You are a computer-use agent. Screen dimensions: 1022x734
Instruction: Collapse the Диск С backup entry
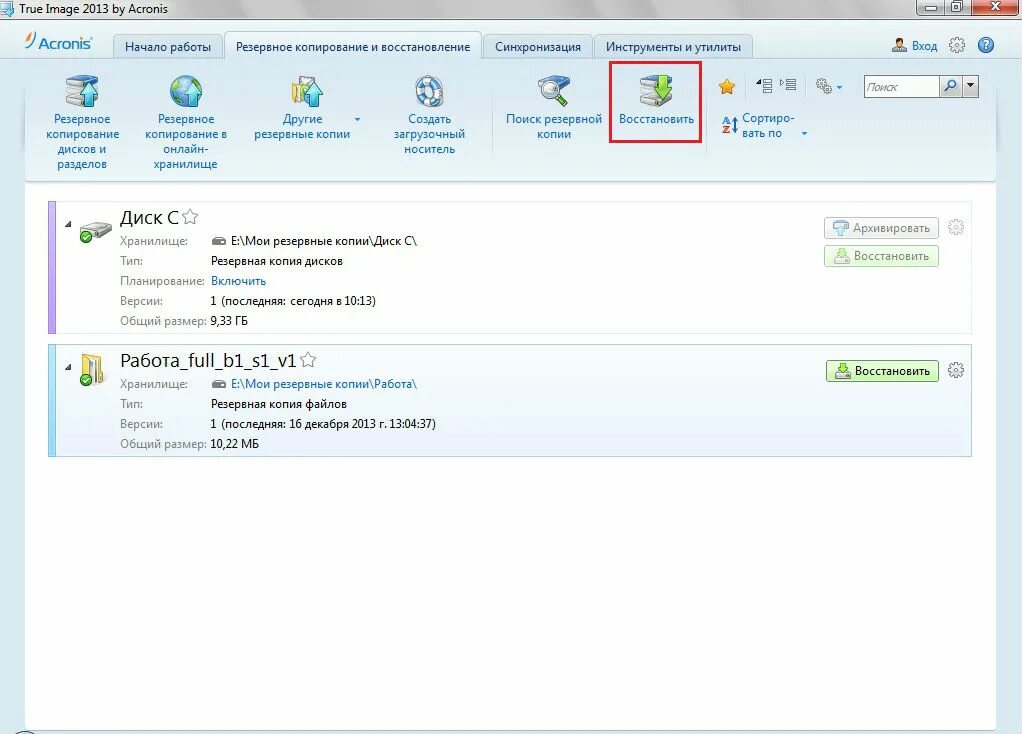(x=68, y=224)
